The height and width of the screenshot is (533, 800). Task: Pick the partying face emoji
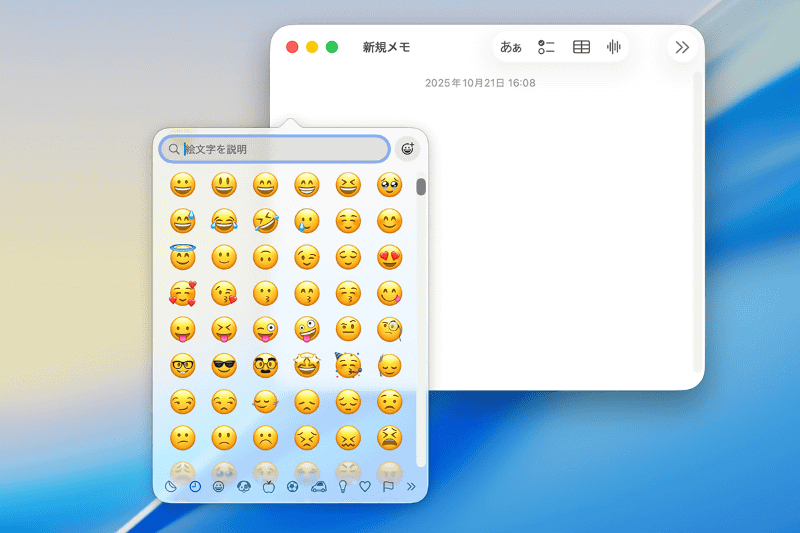pyautogui.click(x=348, y=365)
